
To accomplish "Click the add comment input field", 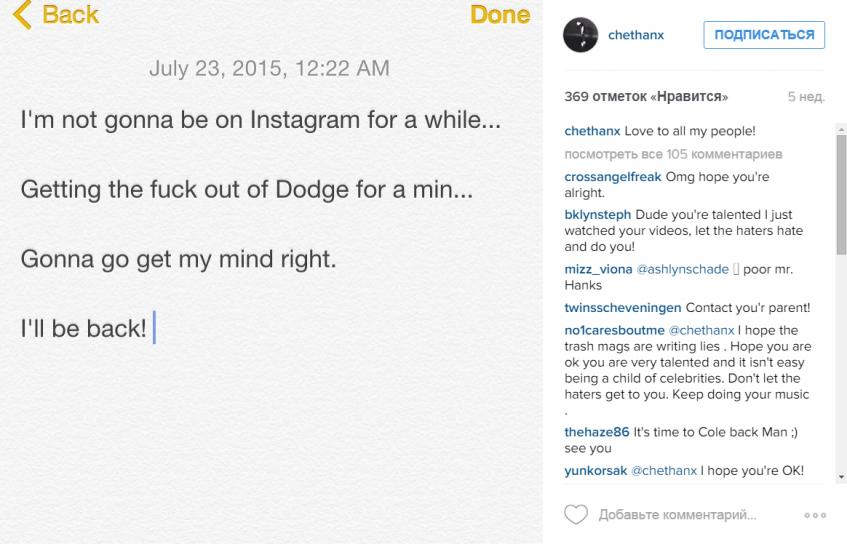I will click(x=676, y=516).
